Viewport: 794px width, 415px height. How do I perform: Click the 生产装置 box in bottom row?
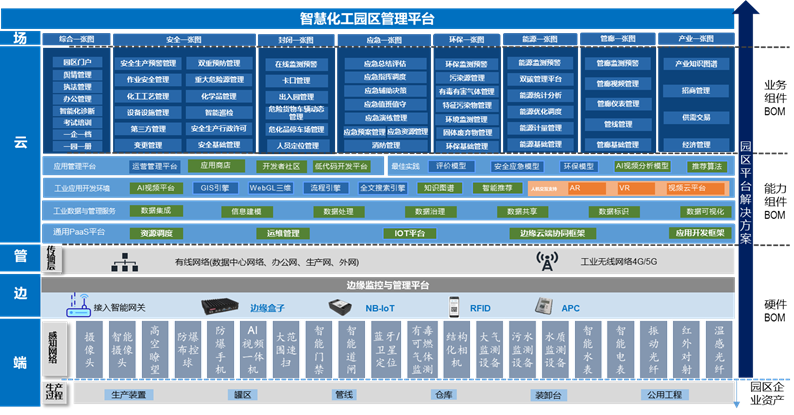tap(131, 395)
